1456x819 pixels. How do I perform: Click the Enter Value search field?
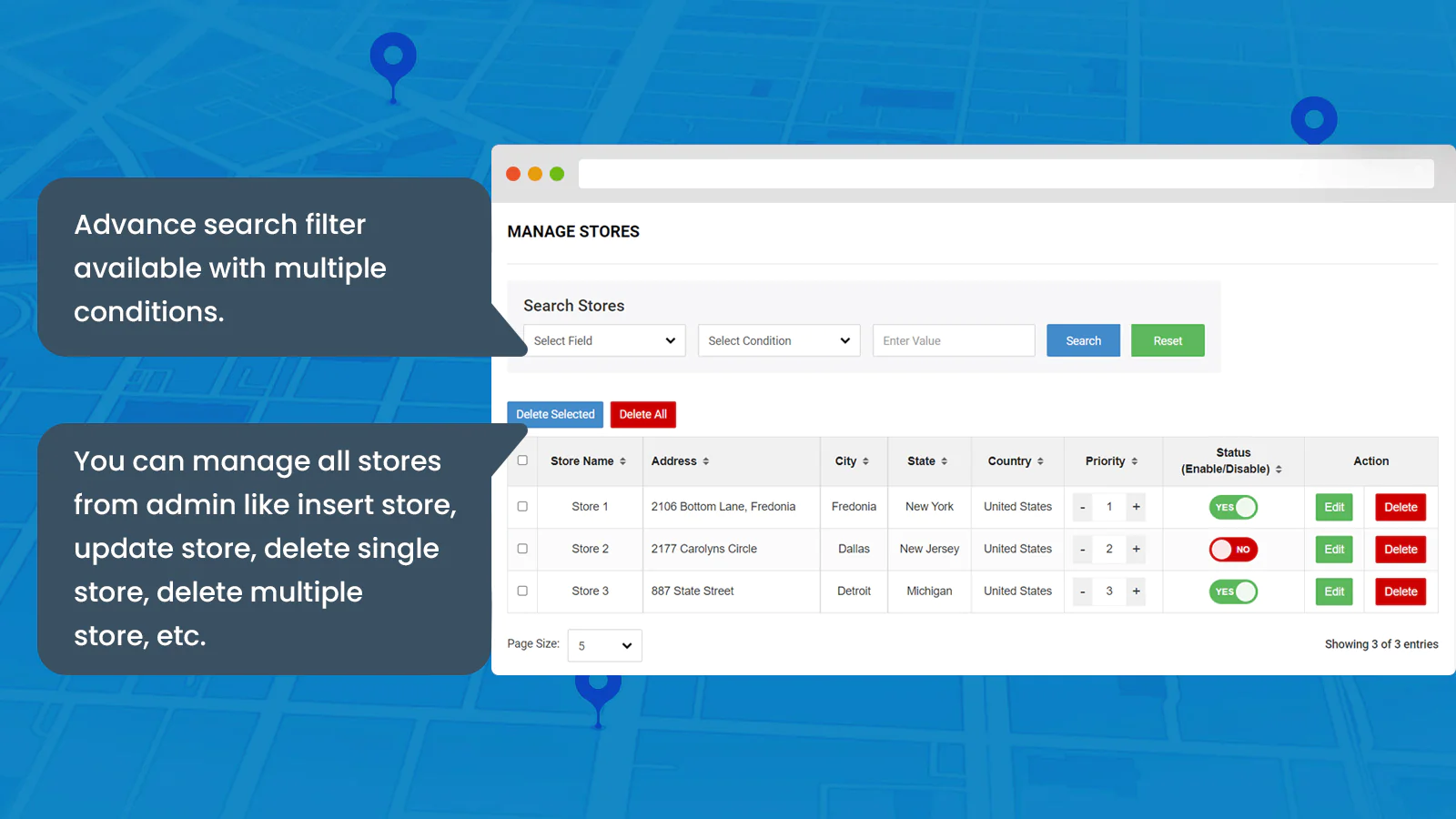click(954, 340)
